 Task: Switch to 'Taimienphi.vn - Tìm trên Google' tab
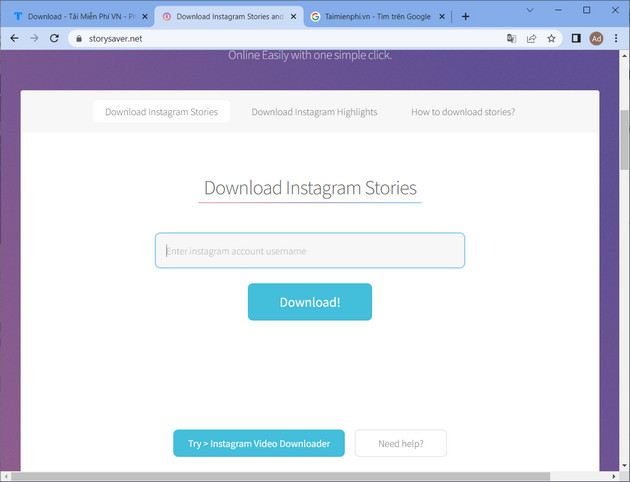click(378, 16)
